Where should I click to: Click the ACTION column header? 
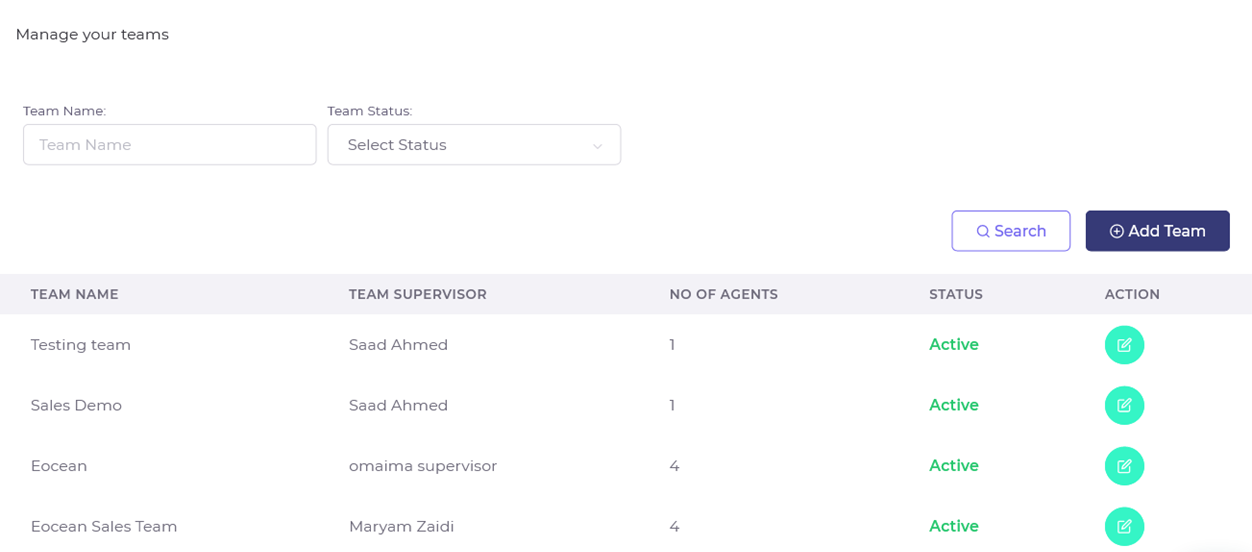(x=1132, y=294)
